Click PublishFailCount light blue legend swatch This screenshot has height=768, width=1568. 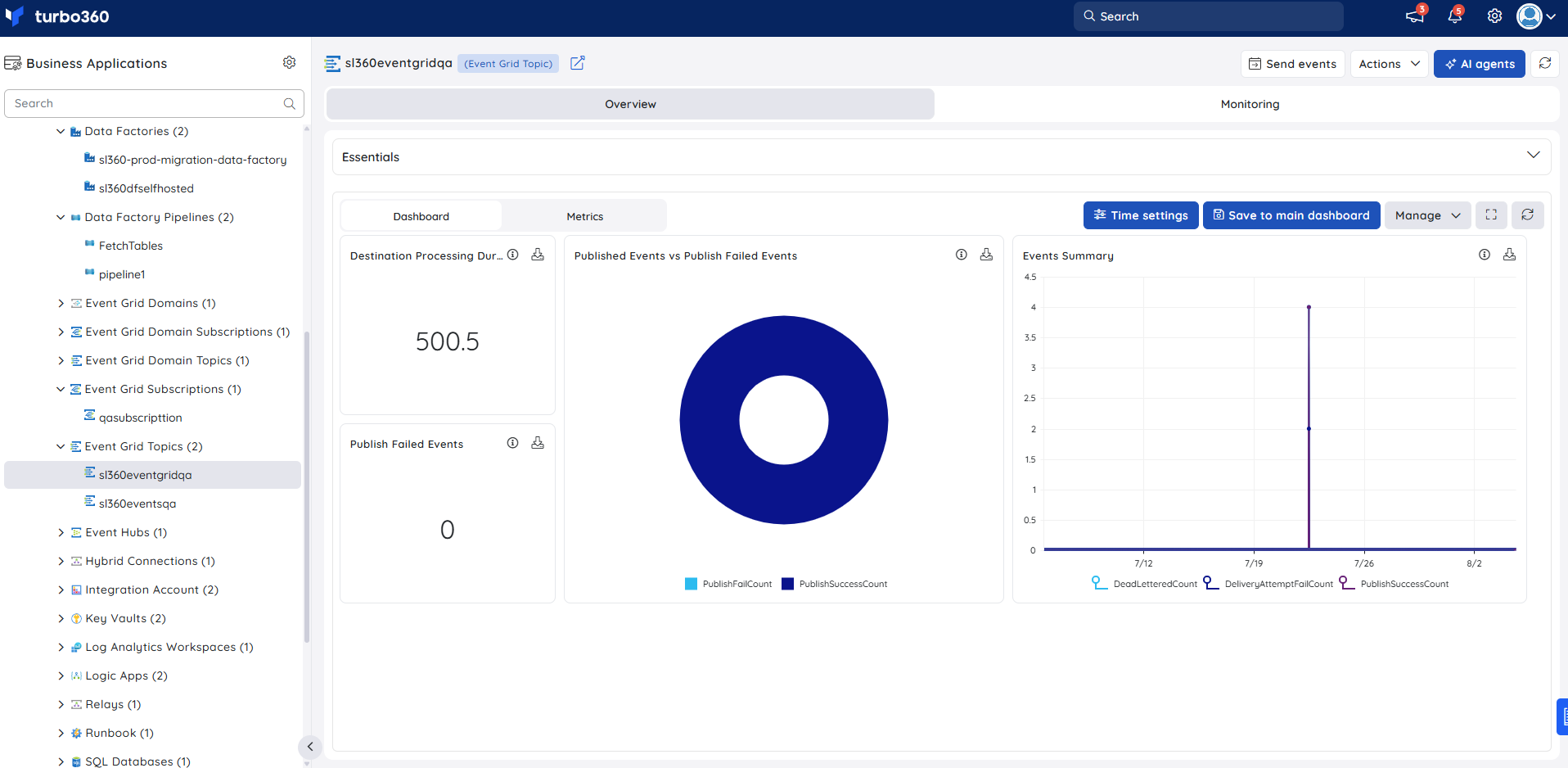pyautogui.click(x=691, y=584)
